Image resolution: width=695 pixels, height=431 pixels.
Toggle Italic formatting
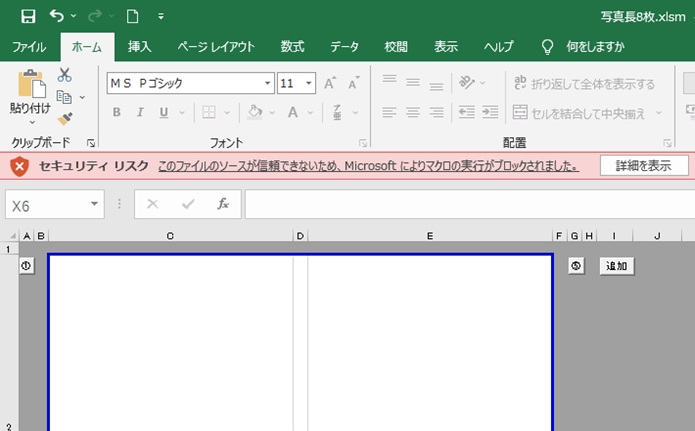140,113
